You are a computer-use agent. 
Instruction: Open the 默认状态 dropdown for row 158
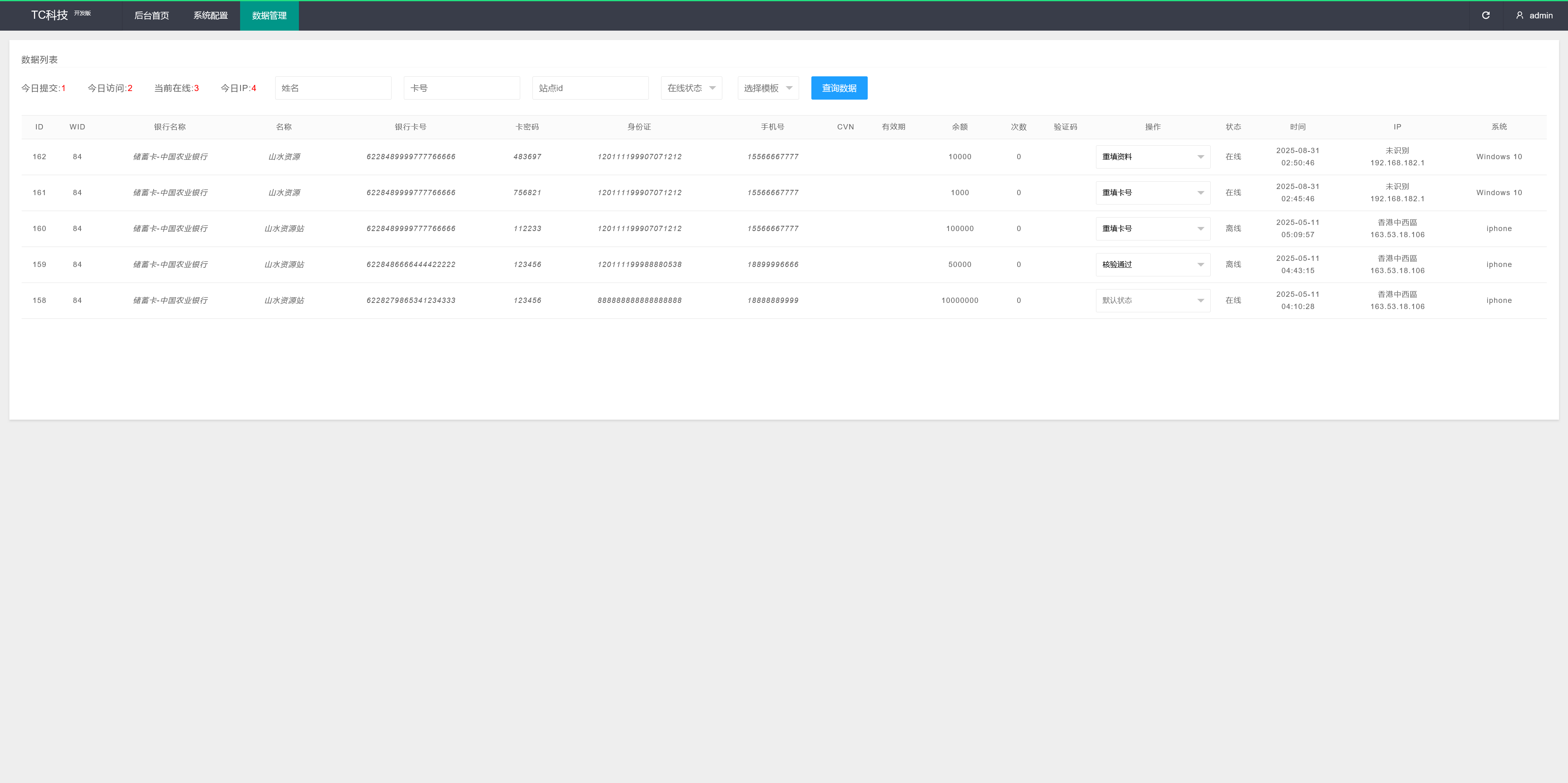[x=1152, y=300]
